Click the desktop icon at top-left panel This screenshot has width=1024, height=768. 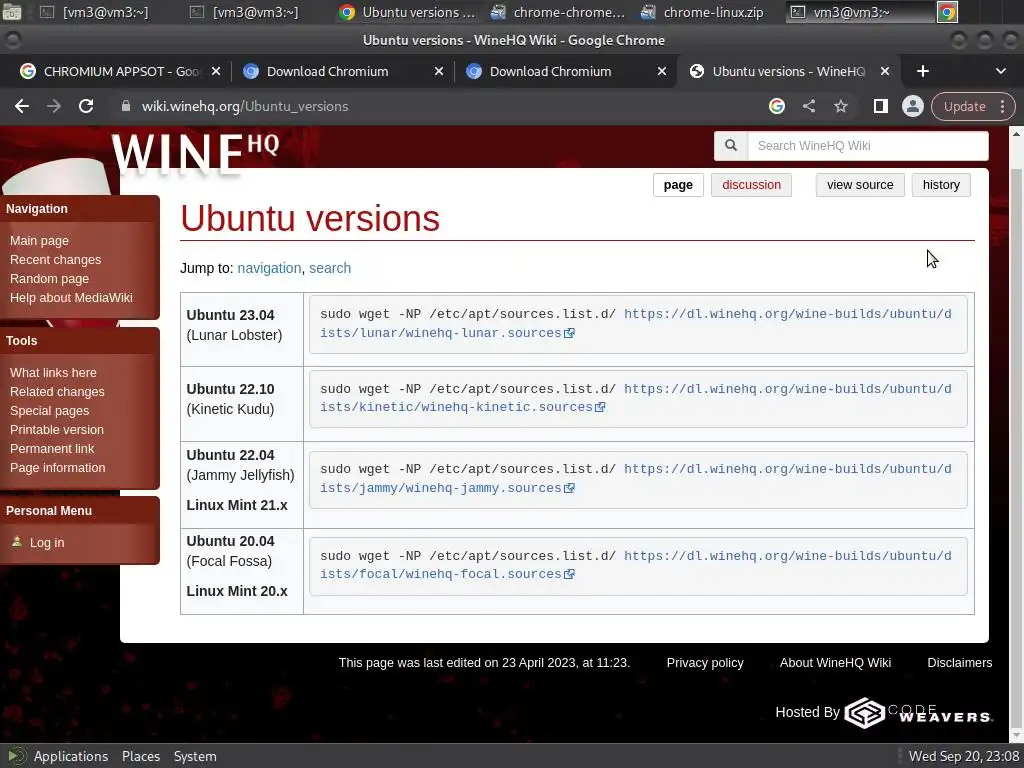click(x=12, y=12)
